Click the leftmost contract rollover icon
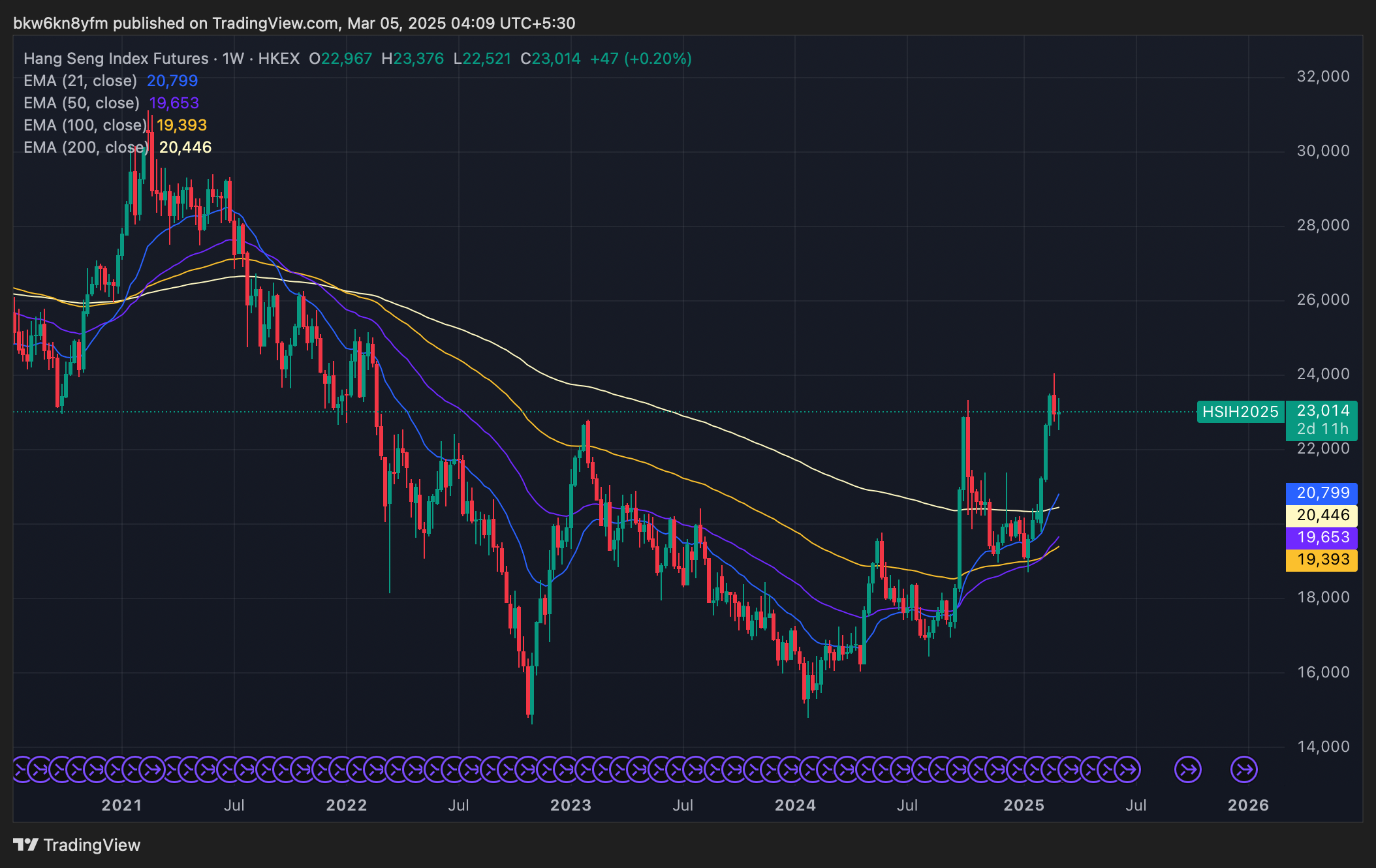 click(21, 769)
